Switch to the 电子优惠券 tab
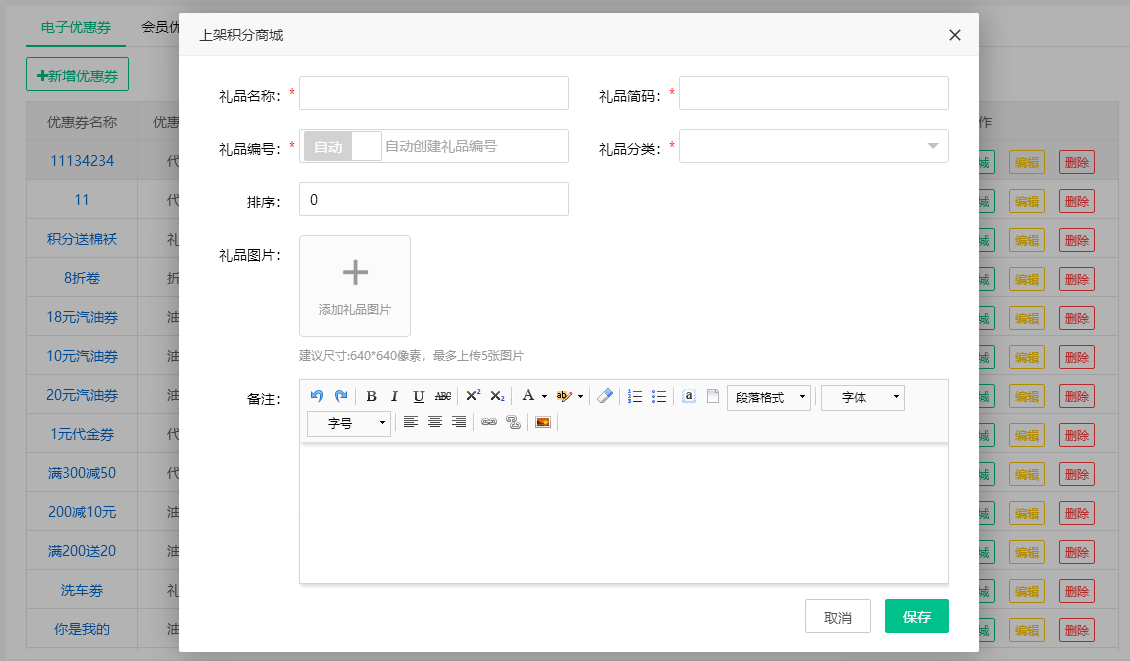The height and width of the screenshot is (661, 1130). click(76, 28)
